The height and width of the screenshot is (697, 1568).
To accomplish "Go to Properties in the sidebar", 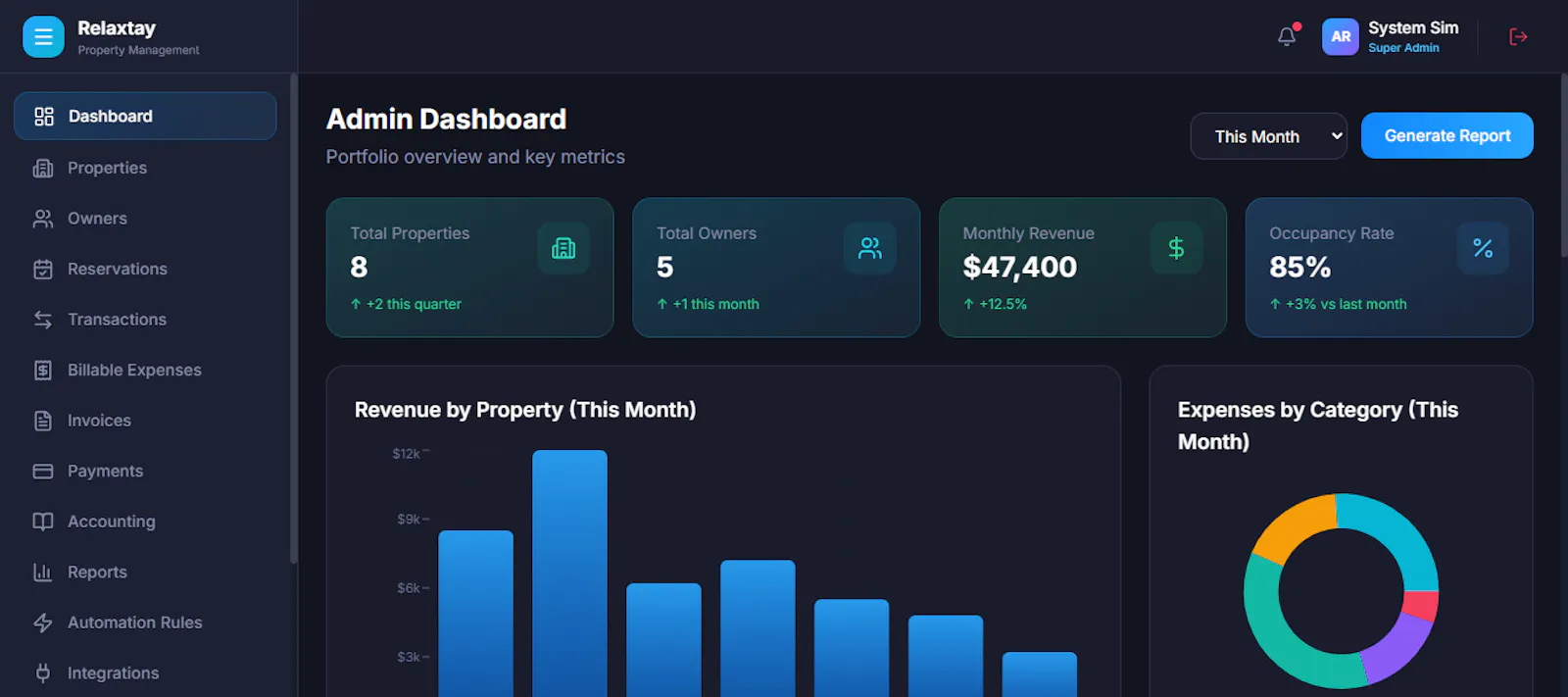I will pyautogui.click(x=145, y=169).
